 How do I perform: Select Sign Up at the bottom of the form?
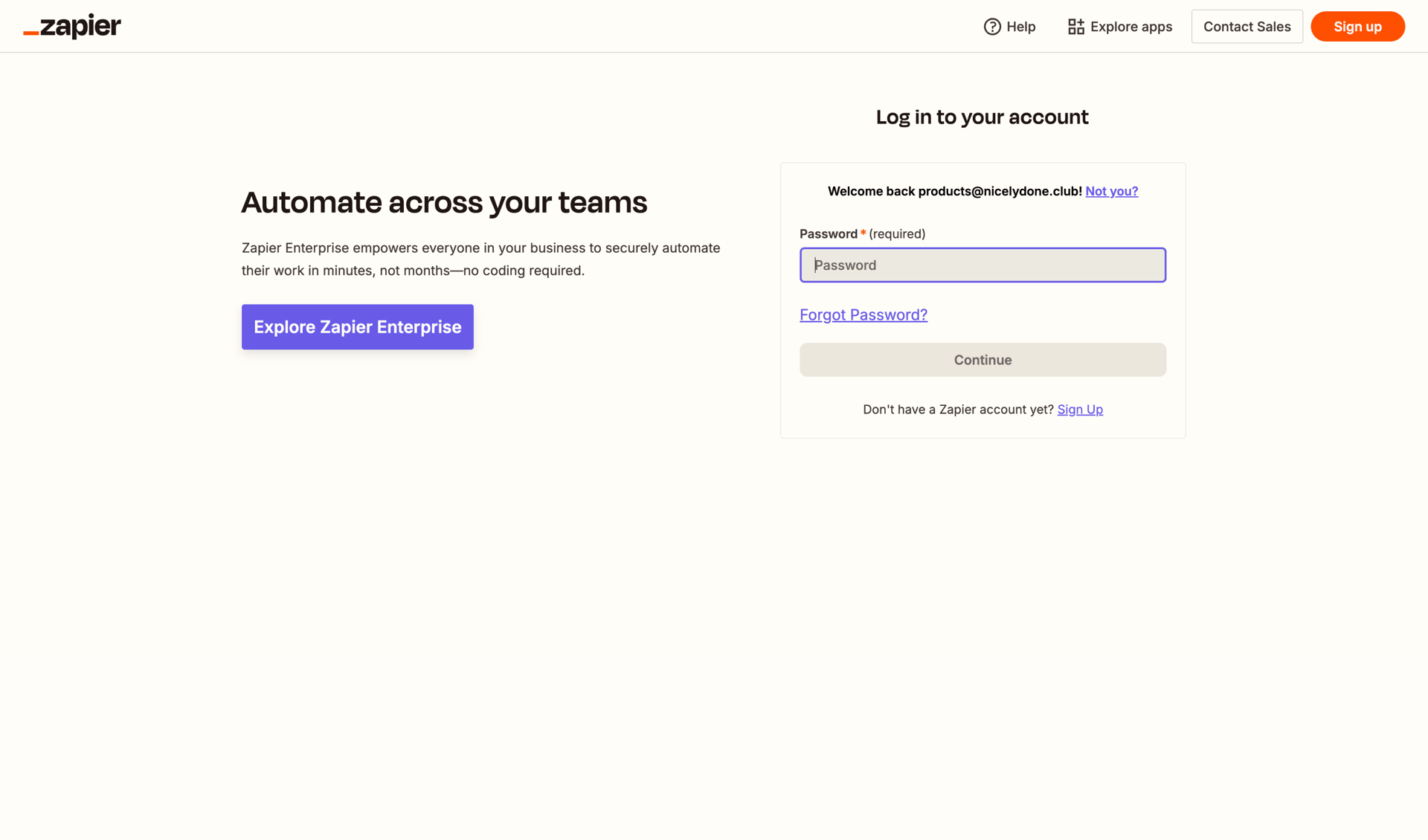click(1080, 409)
